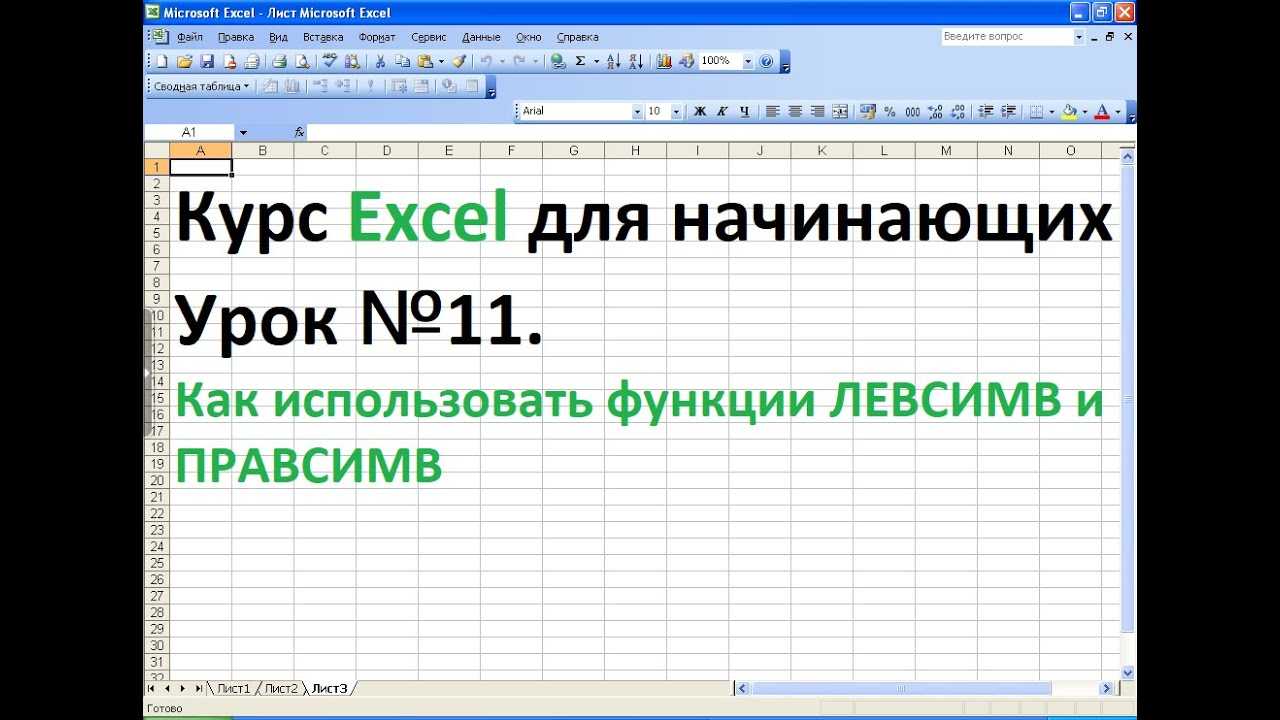Open the borders dropdown arrow
1280x720 pixels.
tap(1052, 112)
